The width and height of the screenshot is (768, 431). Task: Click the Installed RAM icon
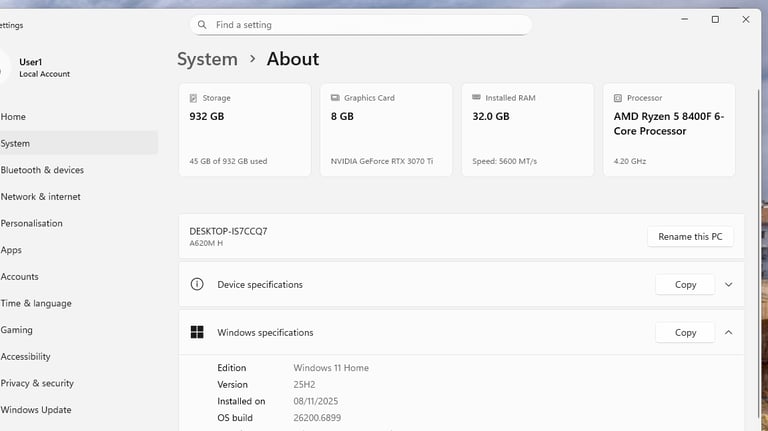[x=476, y=97]
